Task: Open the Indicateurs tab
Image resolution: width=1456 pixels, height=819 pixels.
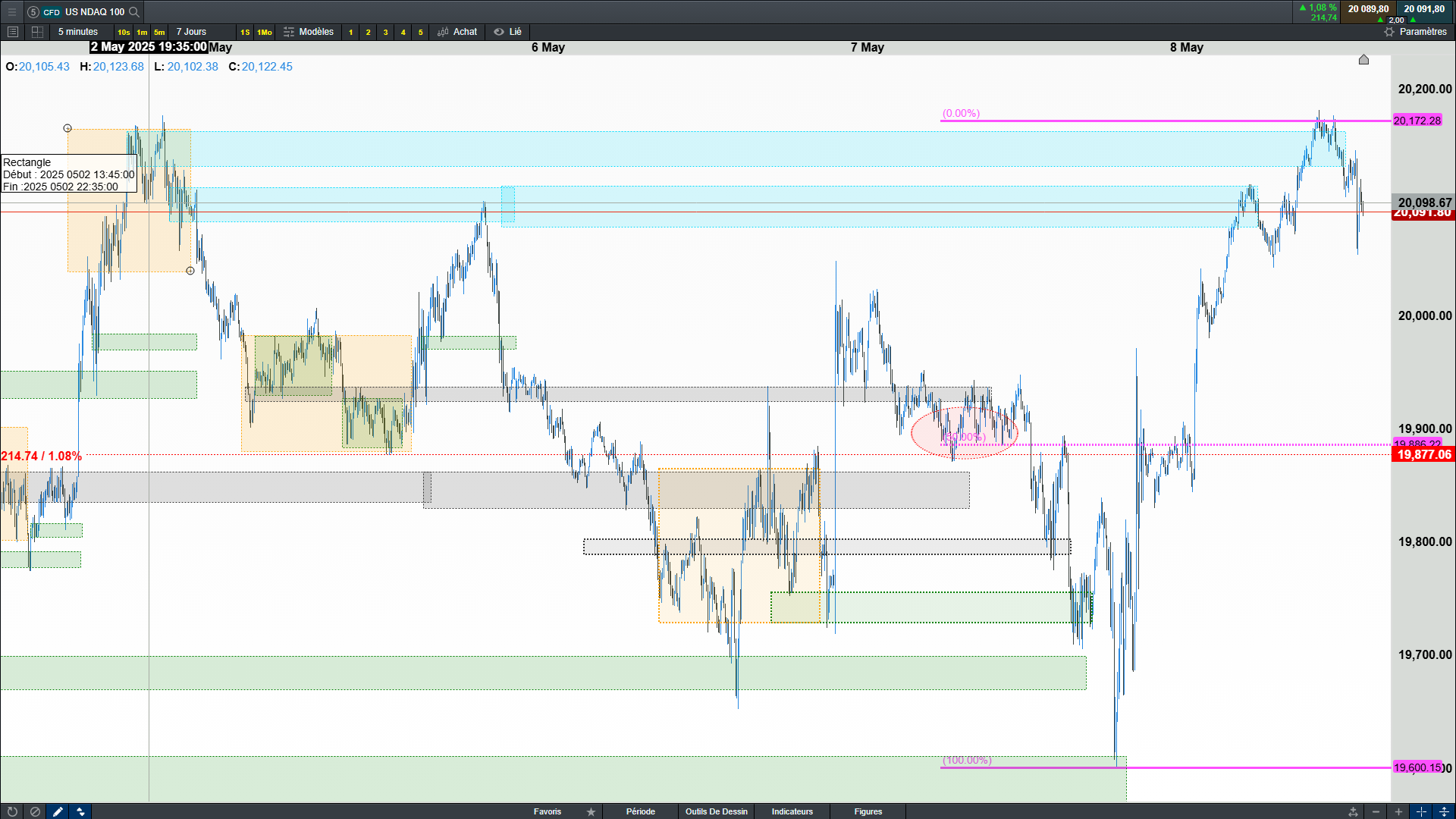Action: point(792,811)
